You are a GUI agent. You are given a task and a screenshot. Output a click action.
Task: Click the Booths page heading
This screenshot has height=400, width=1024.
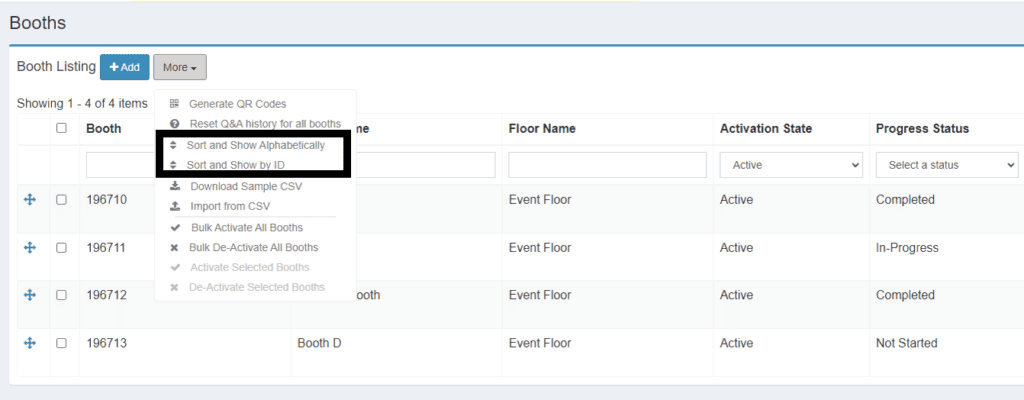[38, 23]
